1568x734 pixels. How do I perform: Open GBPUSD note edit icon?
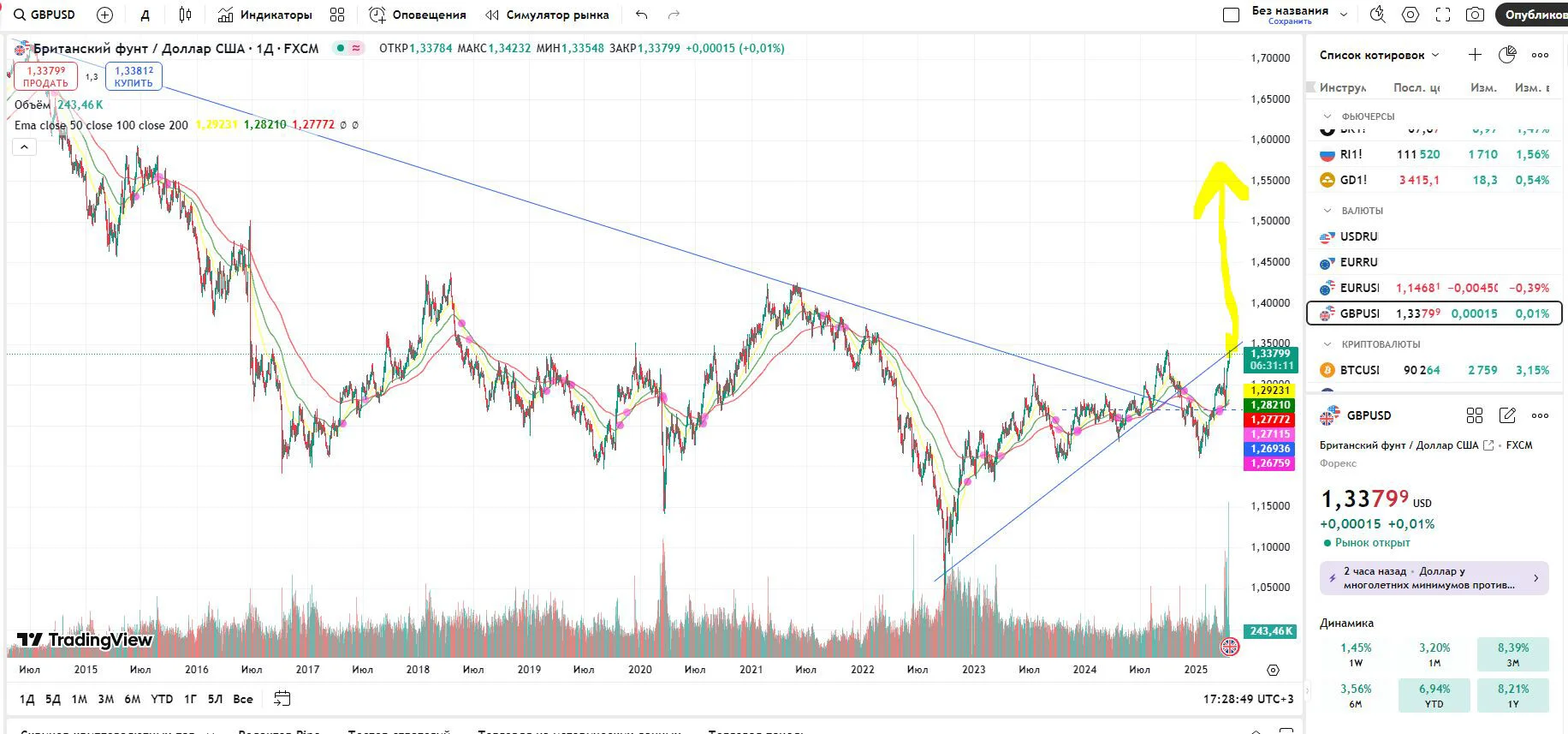point(1507,415)
